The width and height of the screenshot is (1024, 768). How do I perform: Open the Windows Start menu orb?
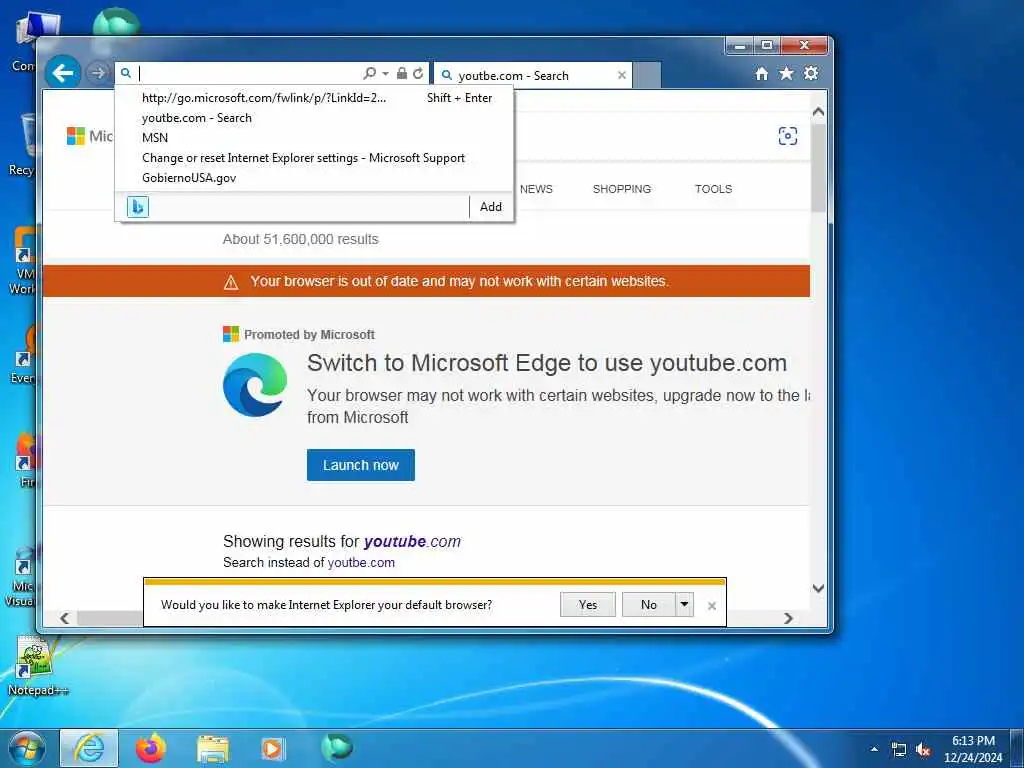tap(26, 748)
